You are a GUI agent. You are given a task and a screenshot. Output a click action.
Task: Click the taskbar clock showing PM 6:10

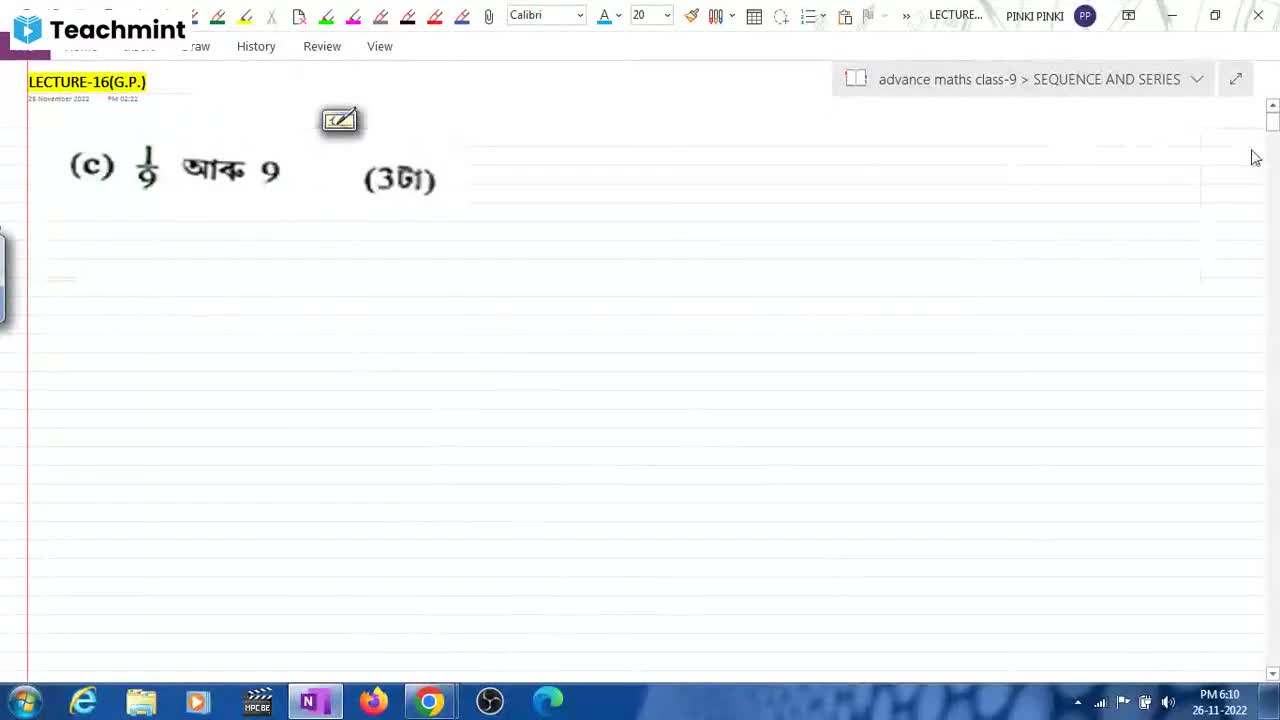pos(1219,702)
